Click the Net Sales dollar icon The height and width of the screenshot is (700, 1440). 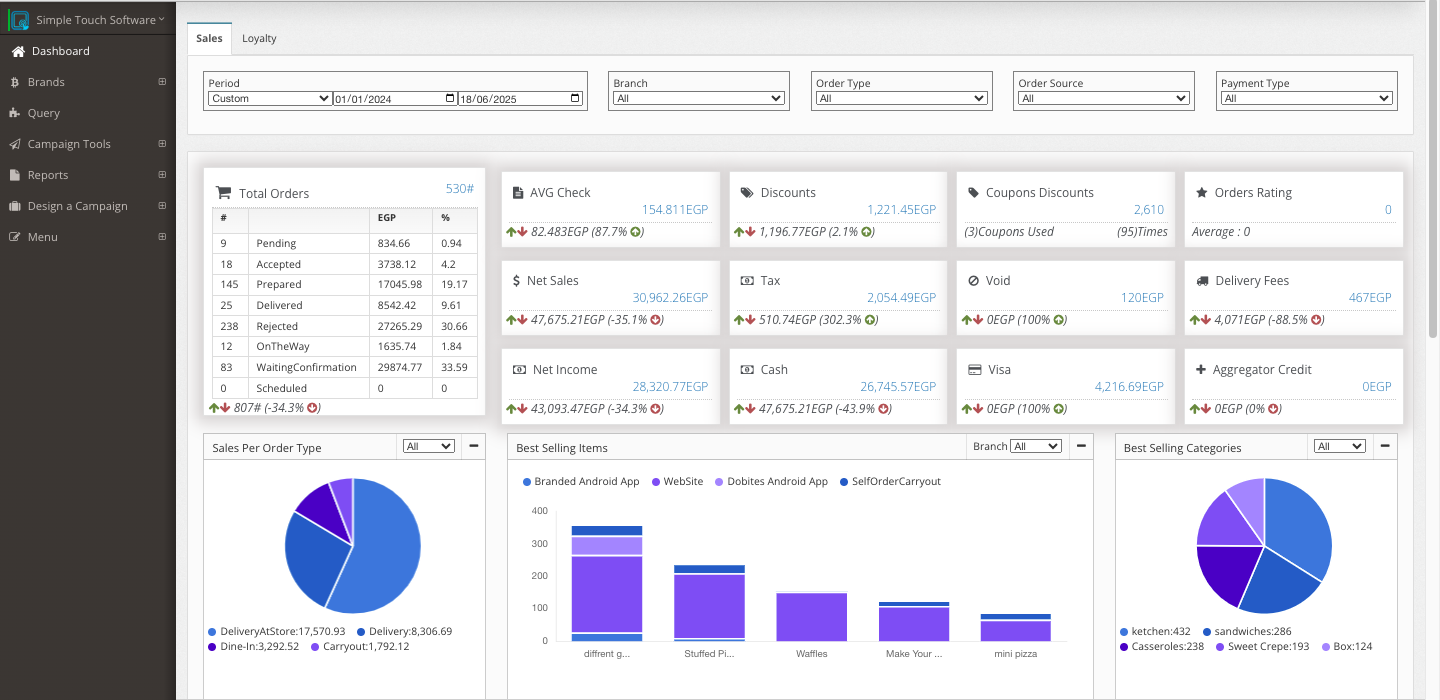(x=516, y=281)
